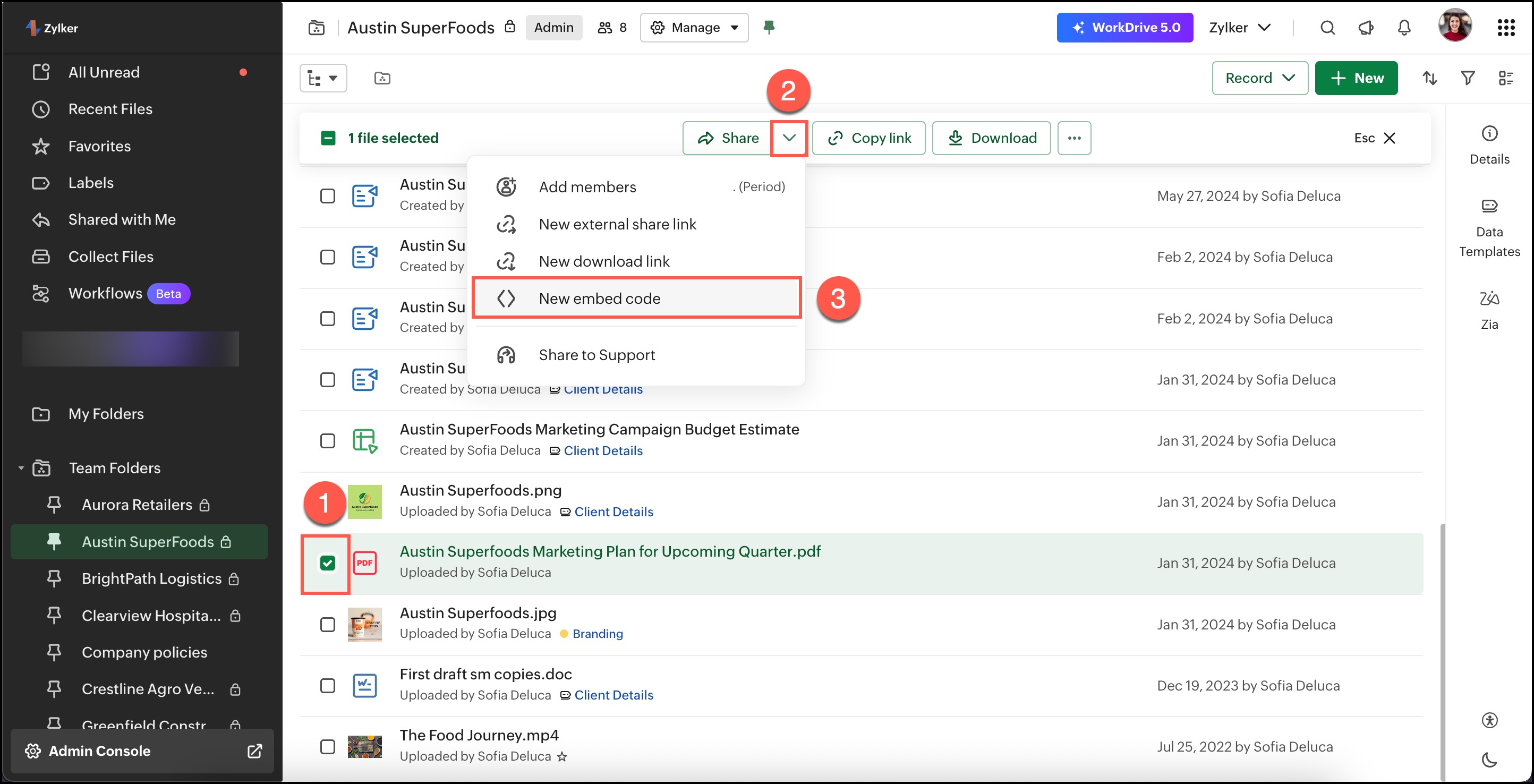Choose Add members from share menu
Screen dimensions: 1534x784
coord(636,187)
